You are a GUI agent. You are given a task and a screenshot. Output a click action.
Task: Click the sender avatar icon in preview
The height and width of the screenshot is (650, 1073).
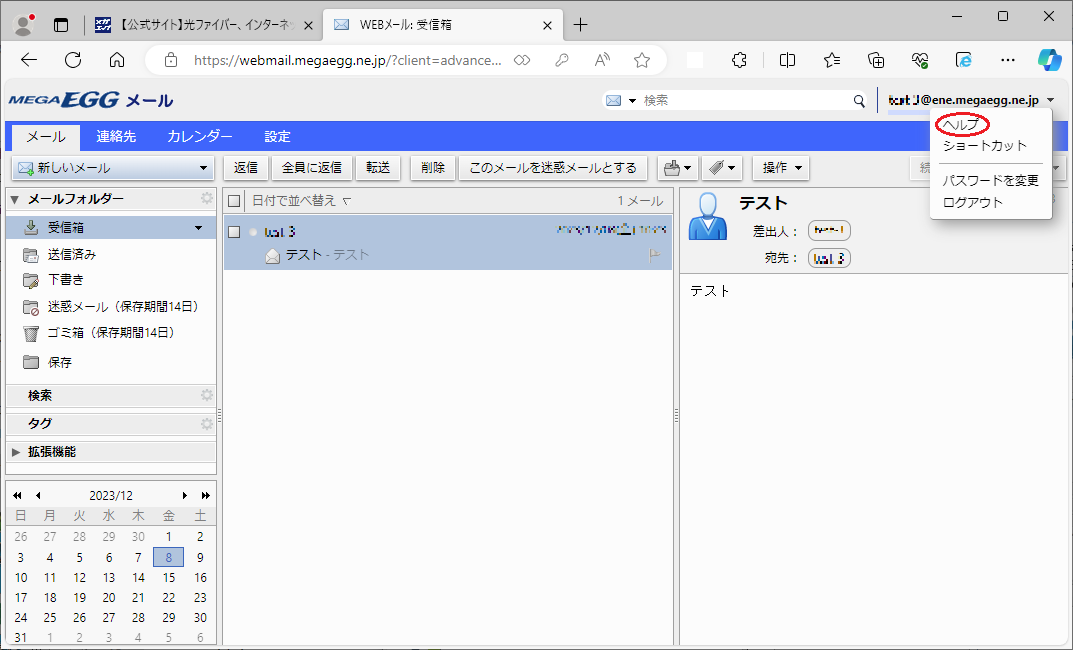[708, 216]
